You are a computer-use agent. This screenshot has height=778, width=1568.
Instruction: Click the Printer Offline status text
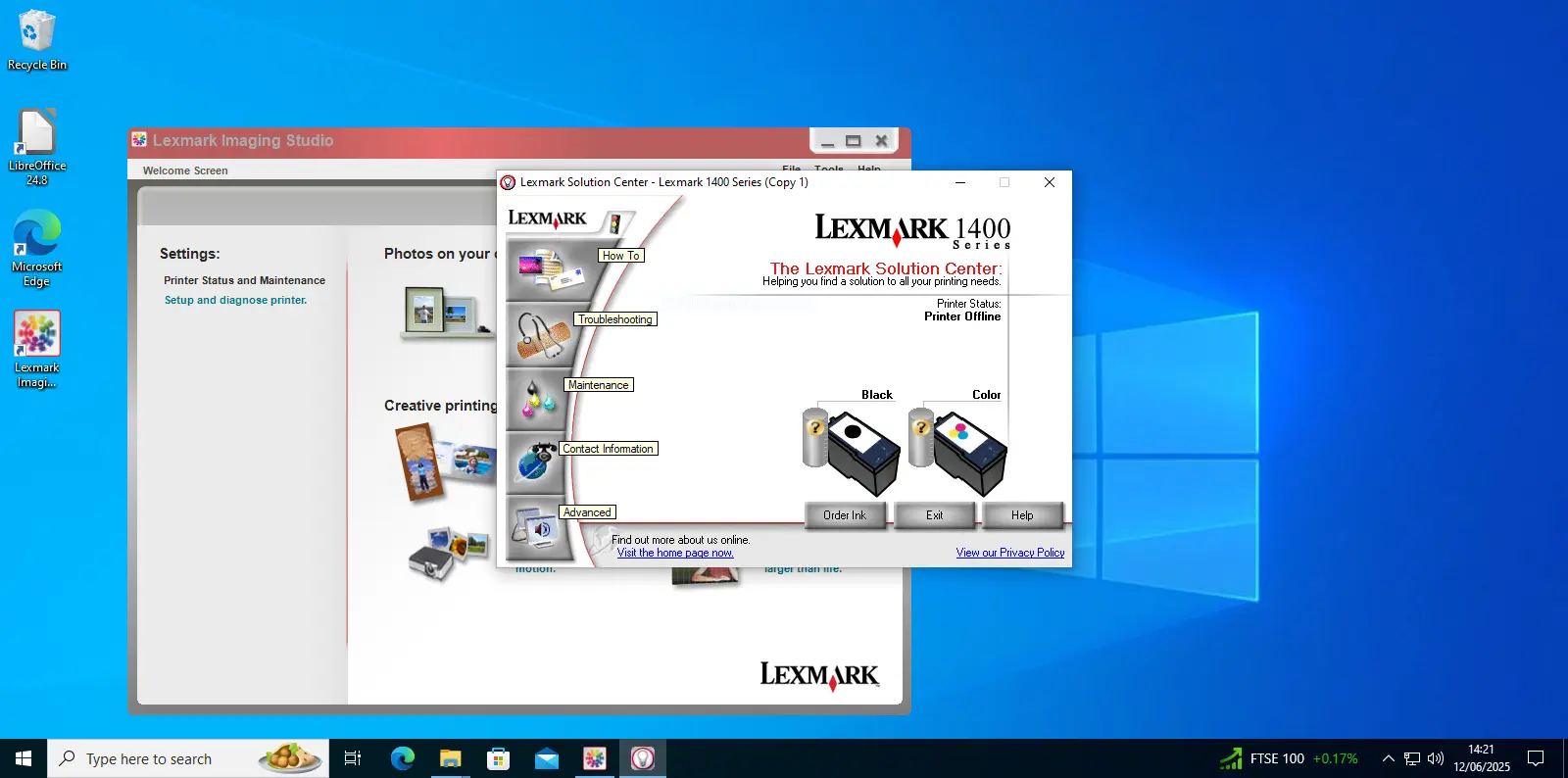(962, 316)
